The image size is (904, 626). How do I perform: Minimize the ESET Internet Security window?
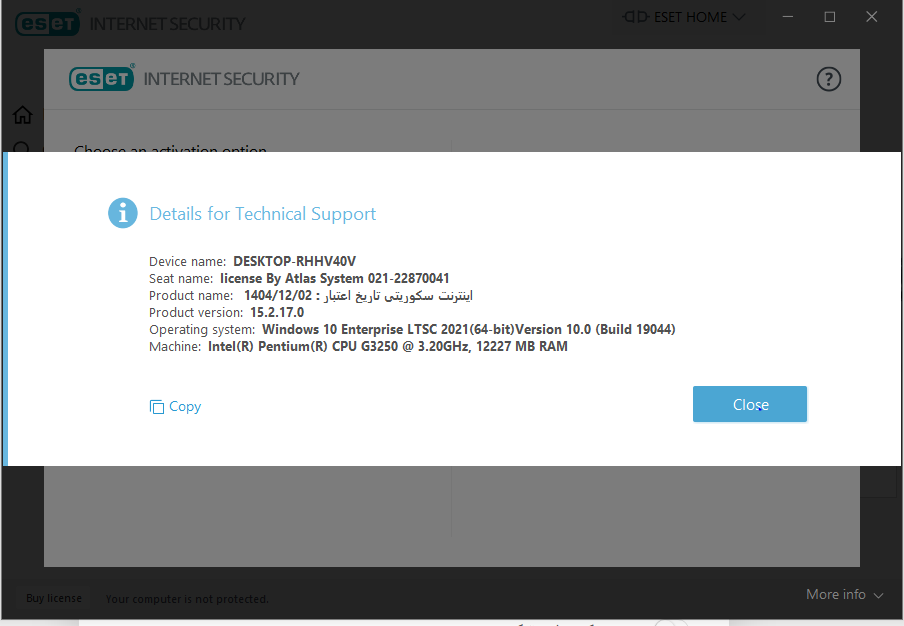(785, 17)
